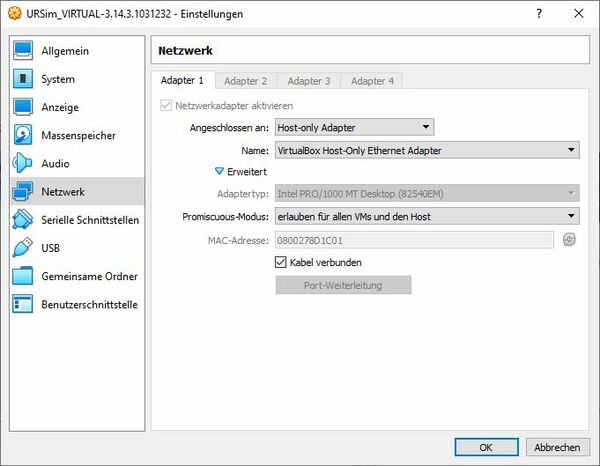Switch to the Adapter 4 tab
This screenshot has width=600, height=466.
pos(372,81)
